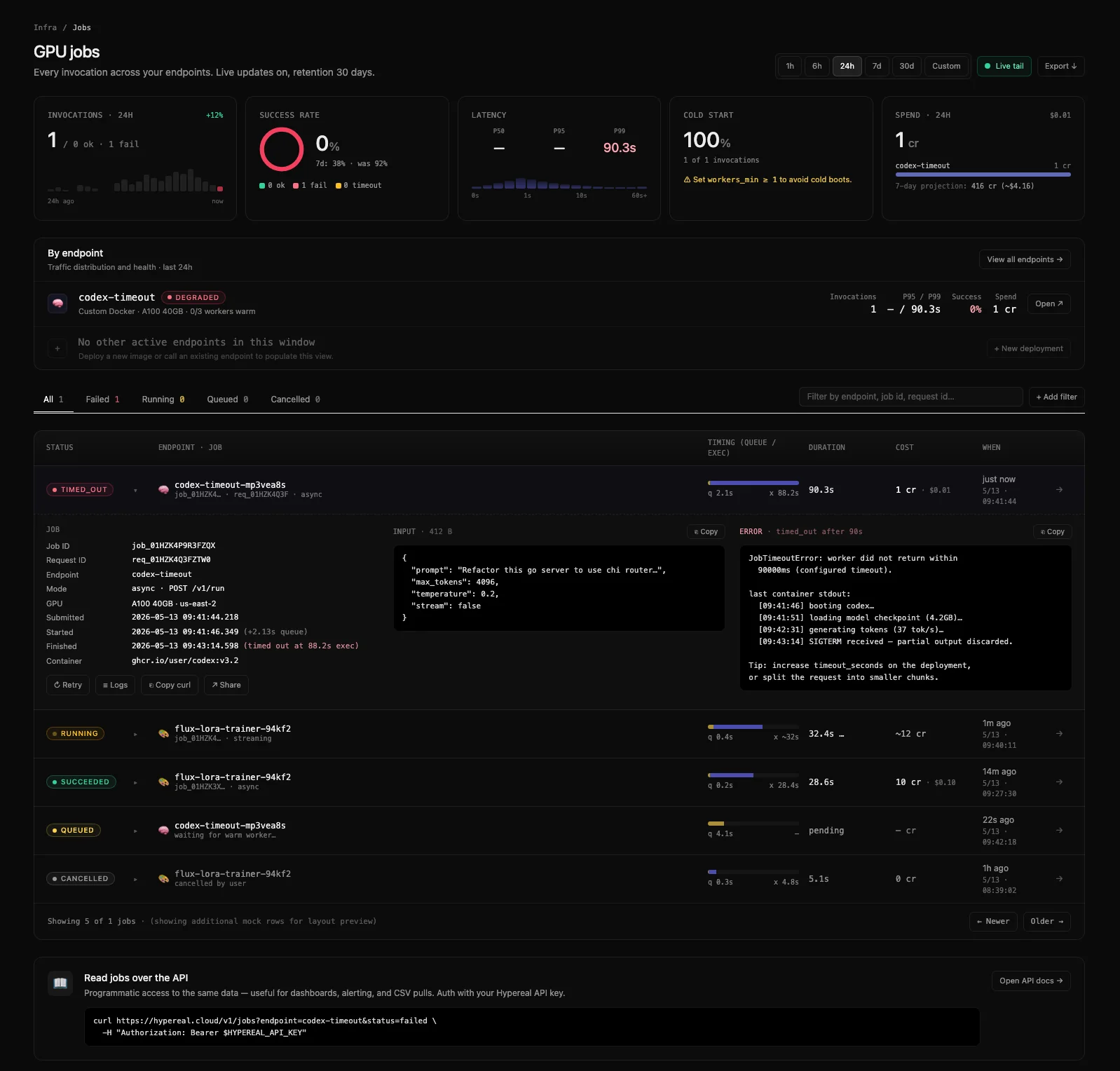The height and width of the screenshot is (1071, 1120).
Task: Switch to the Running tab
Action: click(163, 400)
